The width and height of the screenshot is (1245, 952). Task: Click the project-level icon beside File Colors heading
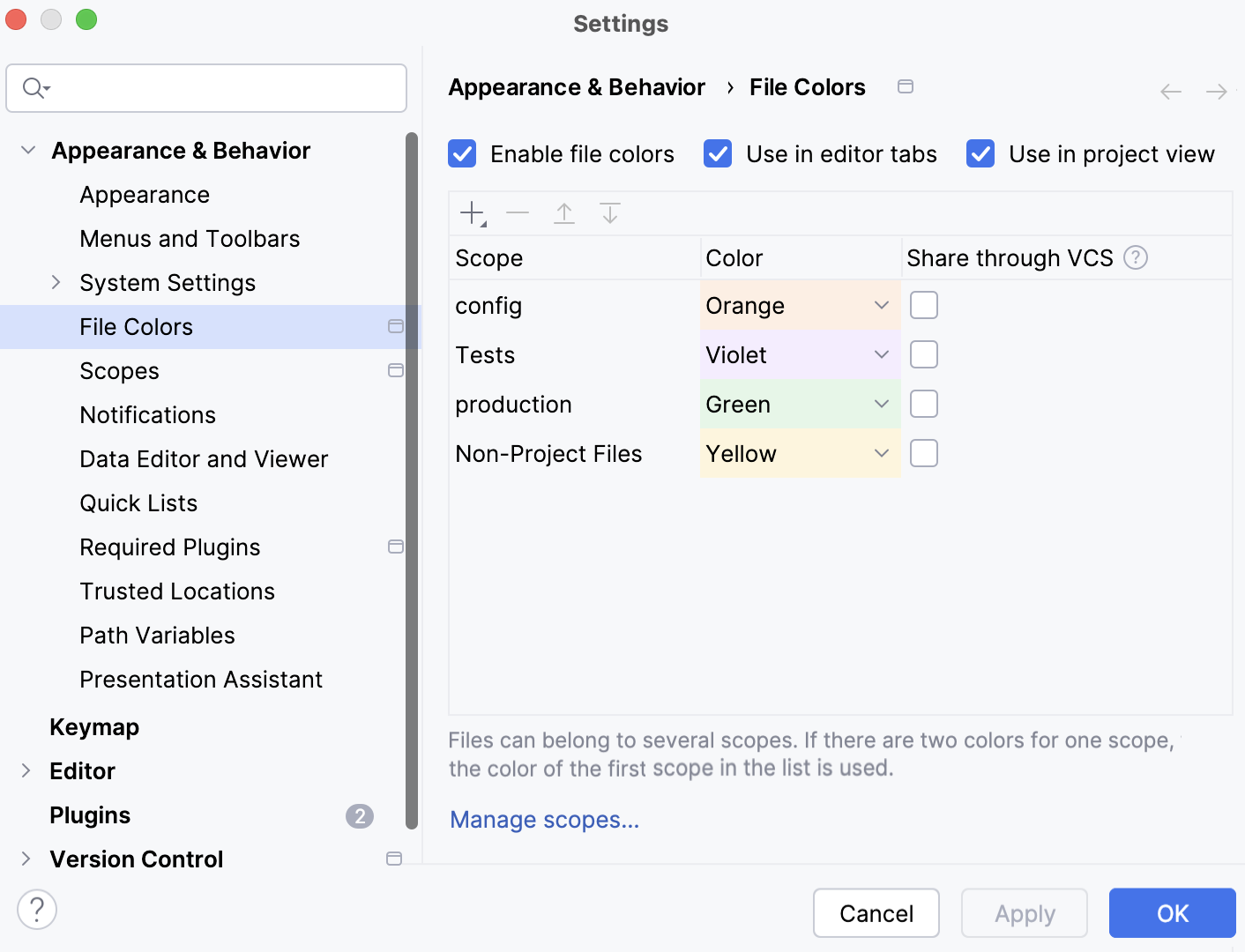pos(906,86)
